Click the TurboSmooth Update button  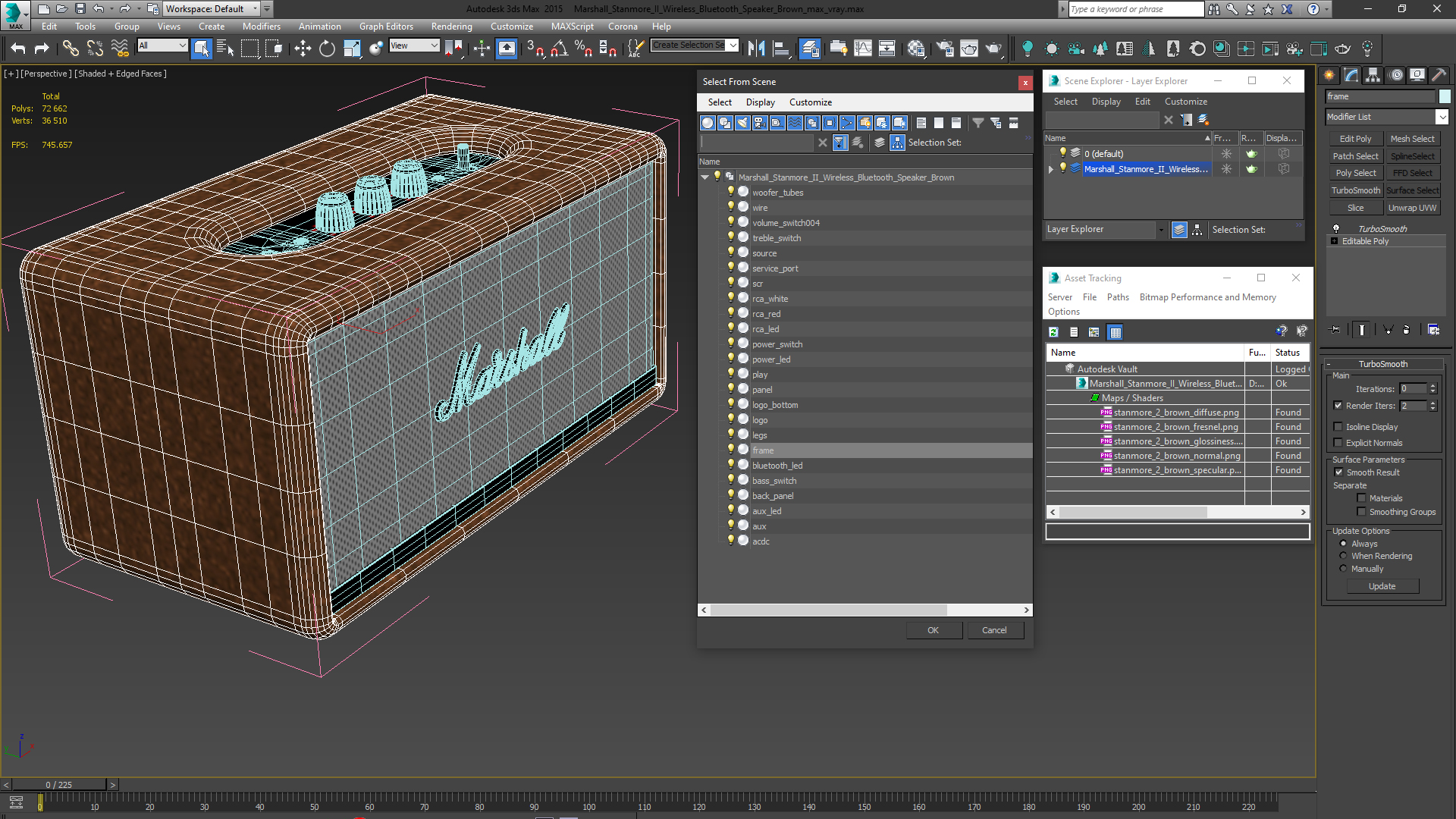[1382, 586]
